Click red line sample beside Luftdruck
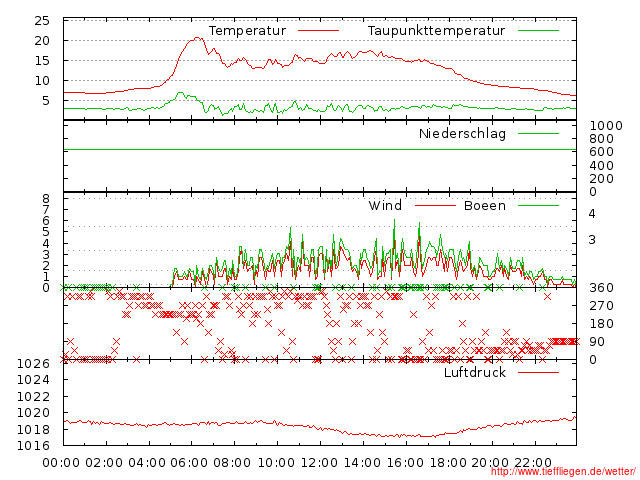640x480 pixels. click(x=538, y=372)
